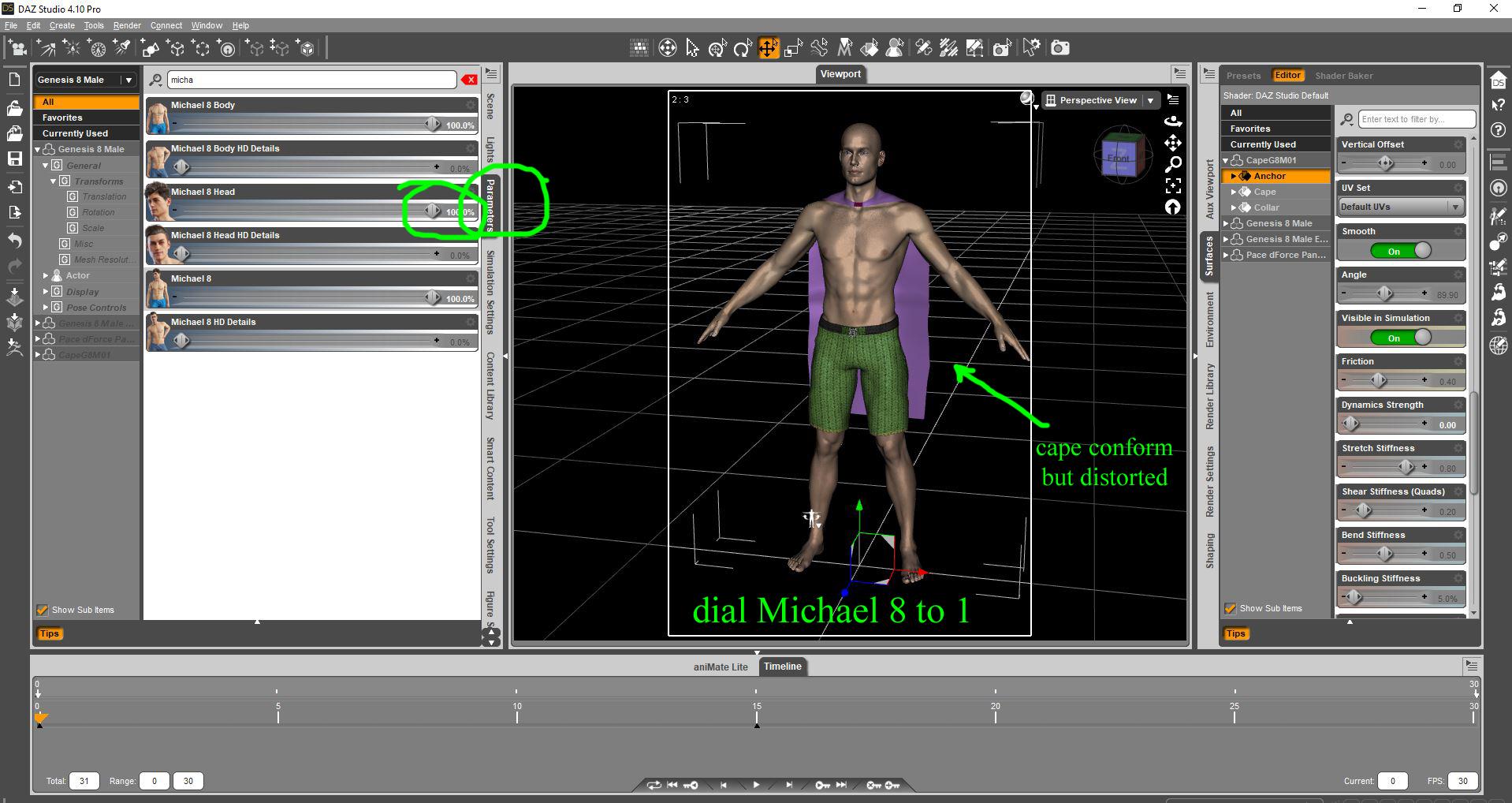Open the Genesis 8 Male node dropdown

point(85,80)
